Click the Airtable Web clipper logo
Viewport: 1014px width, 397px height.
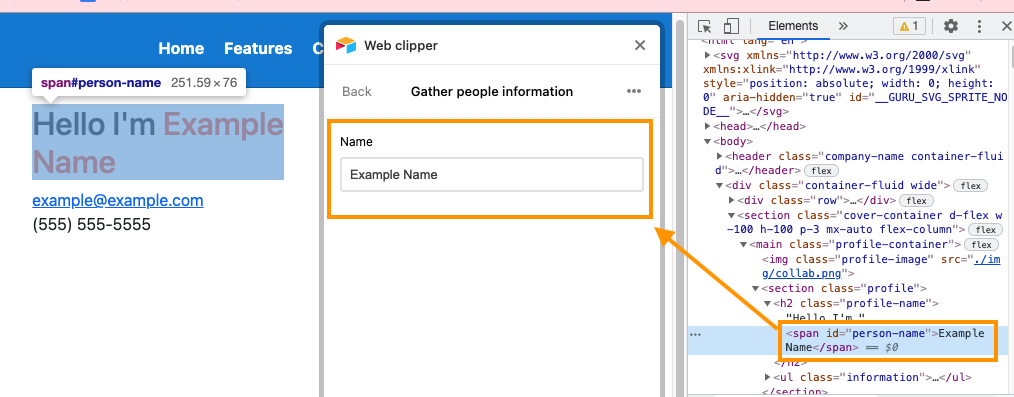pos(346,45)
